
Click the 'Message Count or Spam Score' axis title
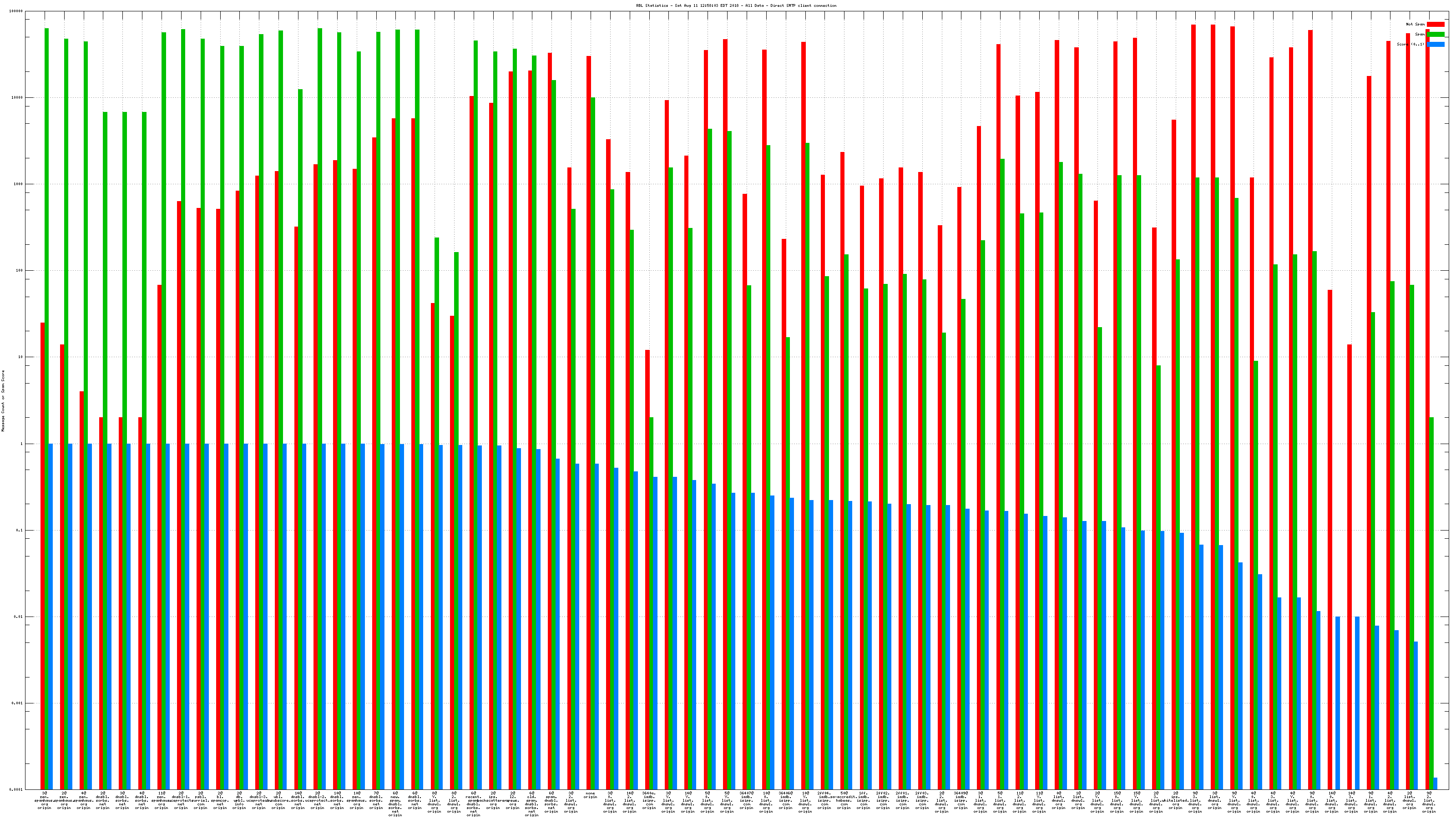3,401
